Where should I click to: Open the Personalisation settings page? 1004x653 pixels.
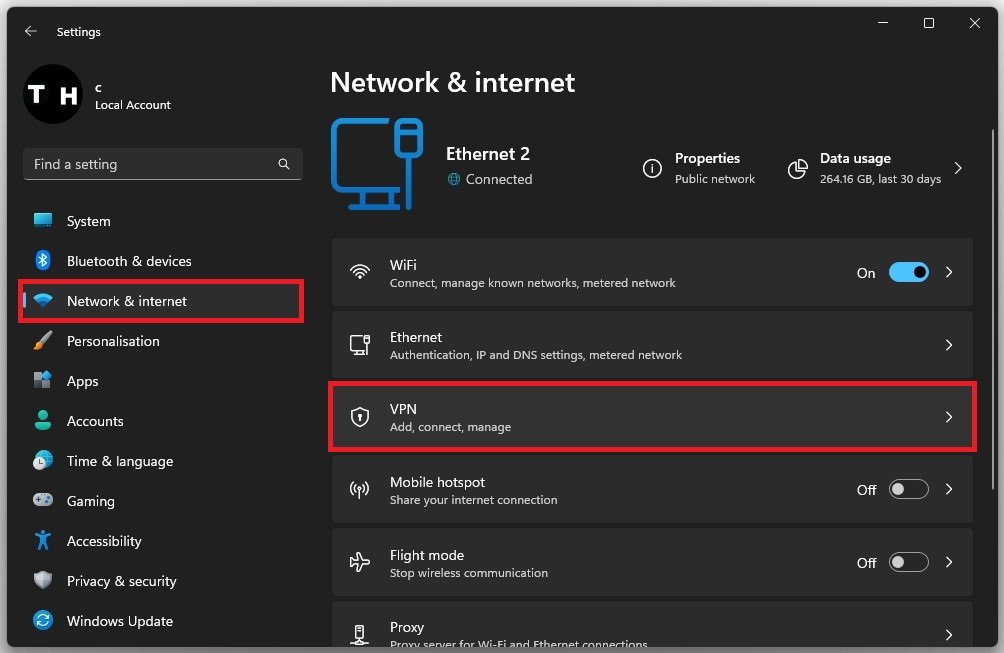pos(113,341)
